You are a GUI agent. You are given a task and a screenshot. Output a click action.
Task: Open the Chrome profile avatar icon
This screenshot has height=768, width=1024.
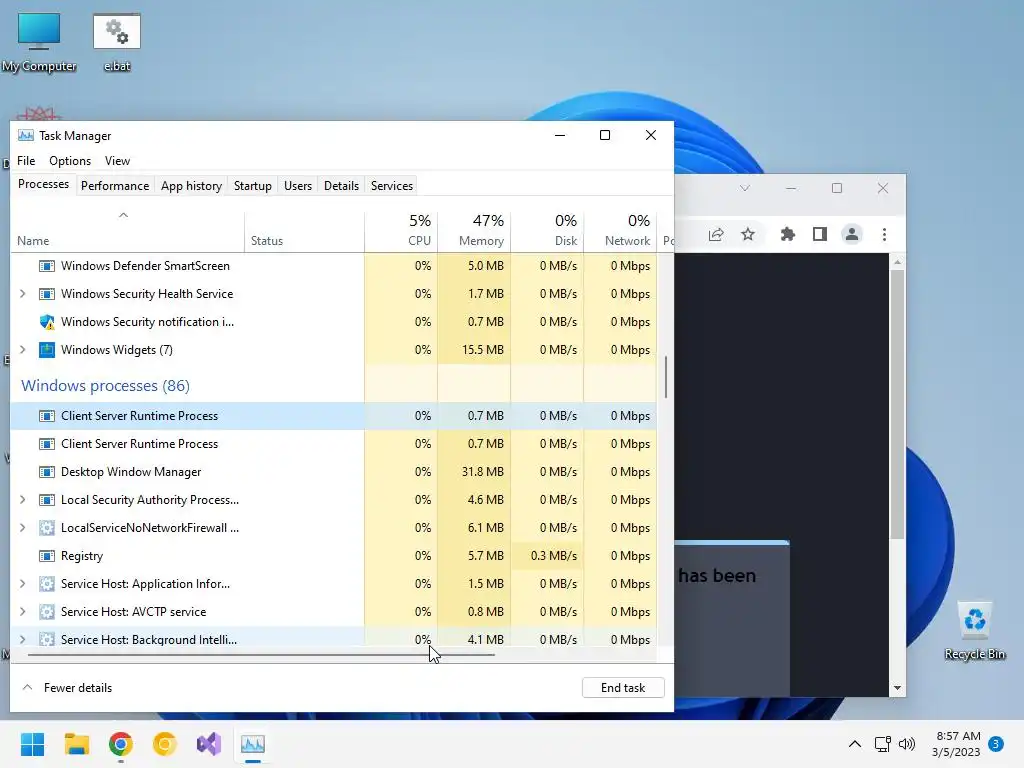[852, 234]
